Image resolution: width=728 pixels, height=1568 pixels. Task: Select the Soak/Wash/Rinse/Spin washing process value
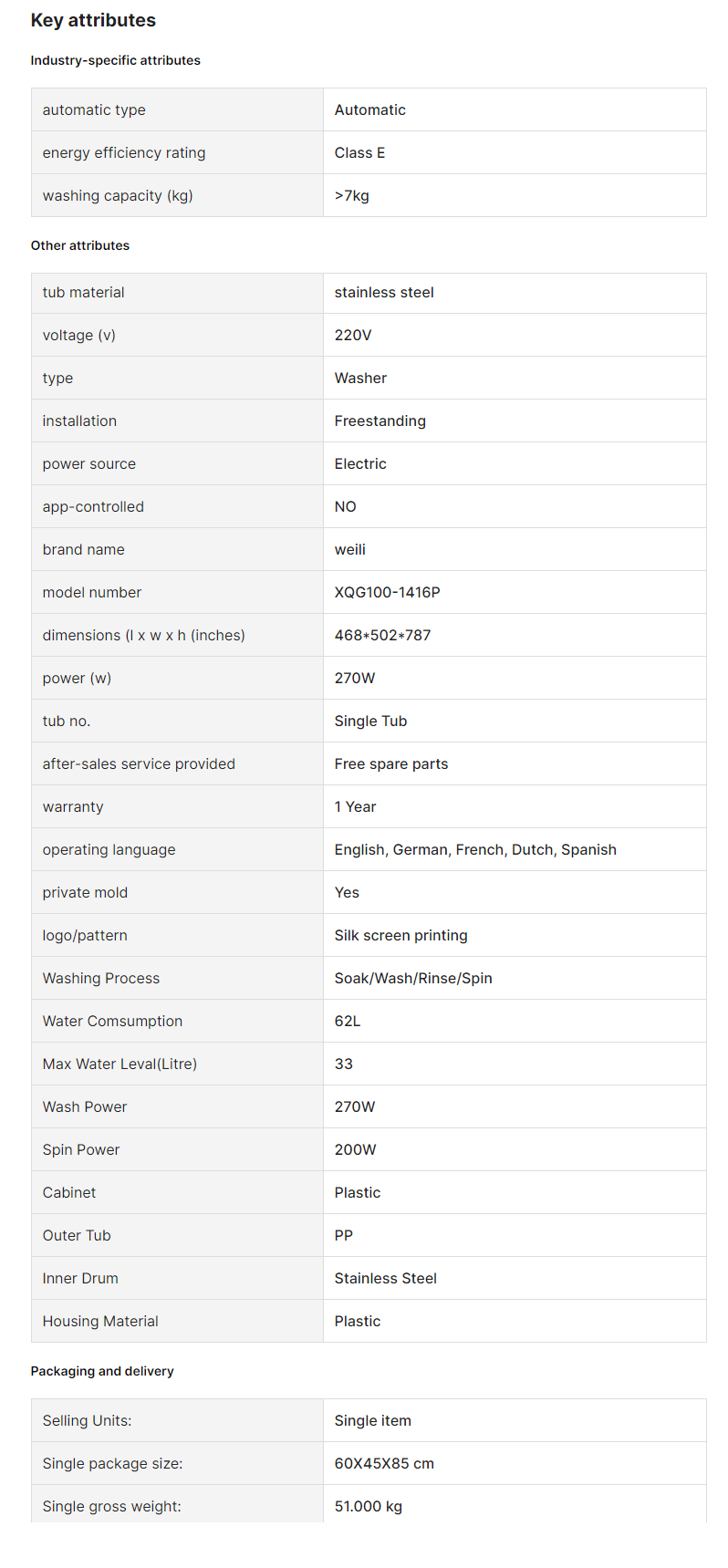413,978
